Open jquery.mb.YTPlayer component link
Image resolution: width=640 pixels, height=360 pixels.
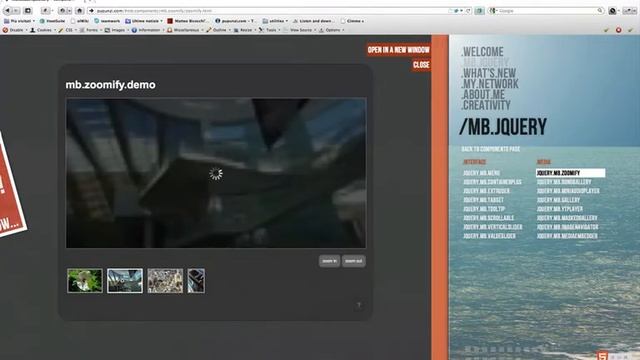(x=560, y=209)
